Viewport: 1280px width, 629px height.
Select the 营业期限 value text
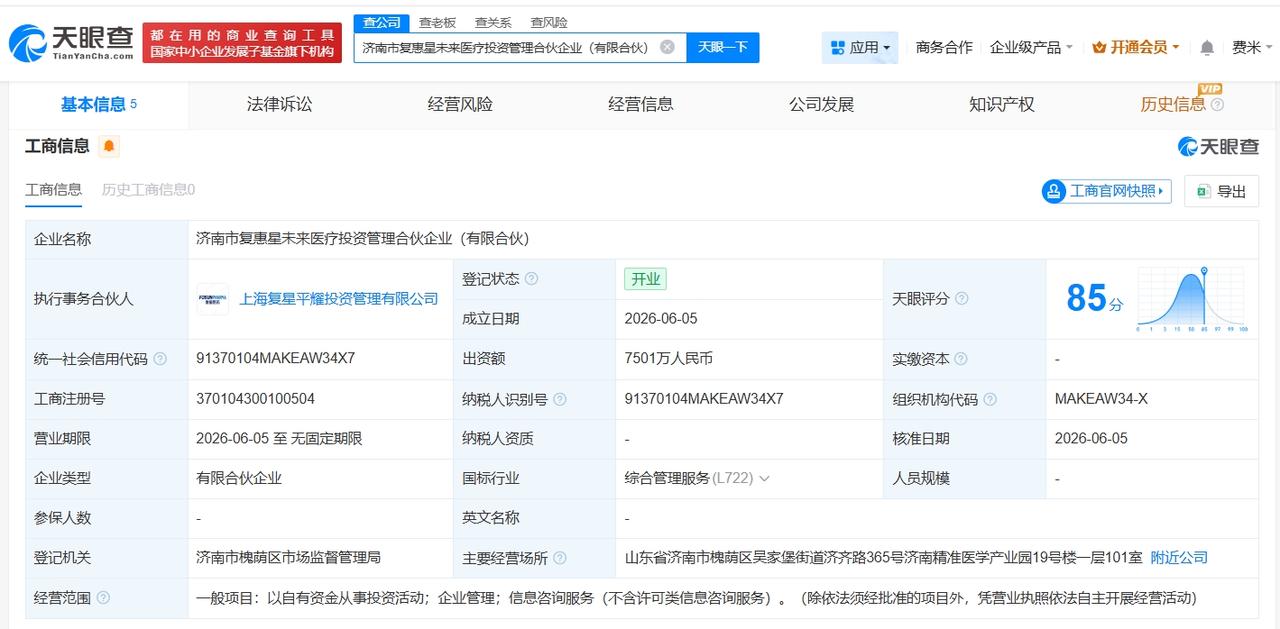pos(279,439)
